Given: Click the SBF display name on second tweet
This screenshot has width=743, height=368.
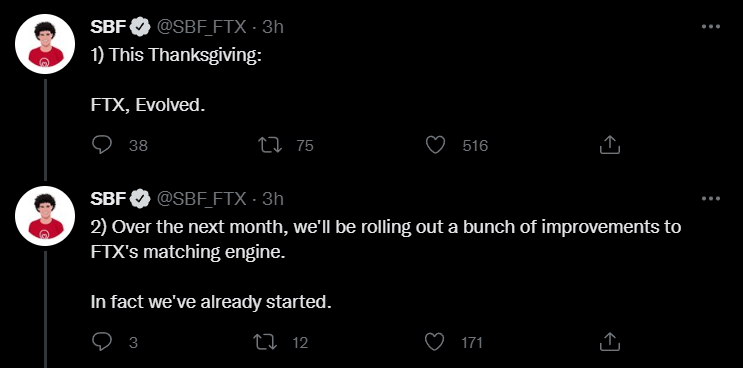Looking at the screenshot, I should (x=109, y=199).
